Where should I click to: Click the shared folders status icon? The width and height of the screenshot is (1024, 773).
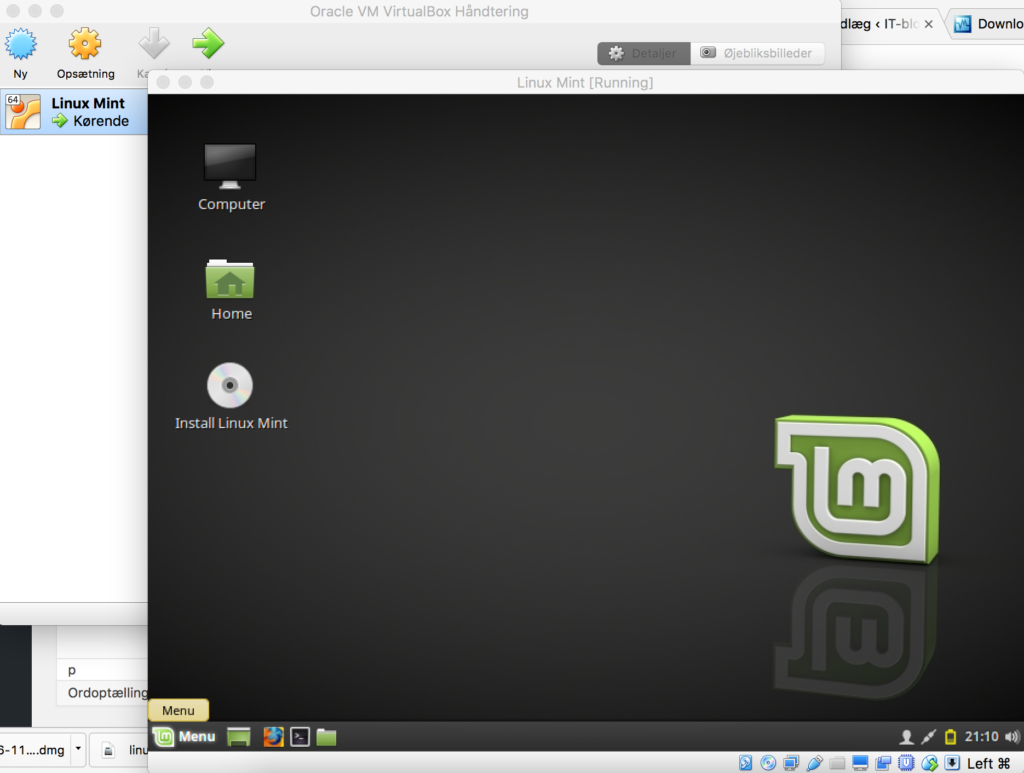(x=837, y=763)
